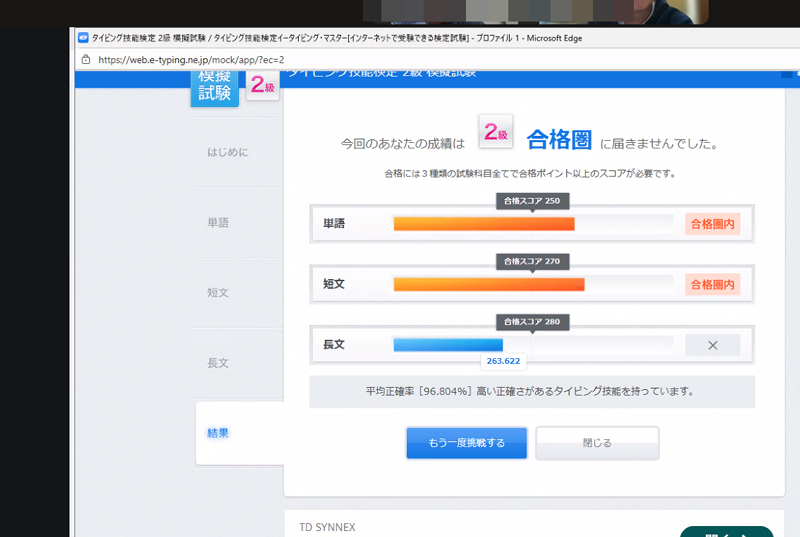Select the 結果 sidebar tab

click(x=218, y=433)
